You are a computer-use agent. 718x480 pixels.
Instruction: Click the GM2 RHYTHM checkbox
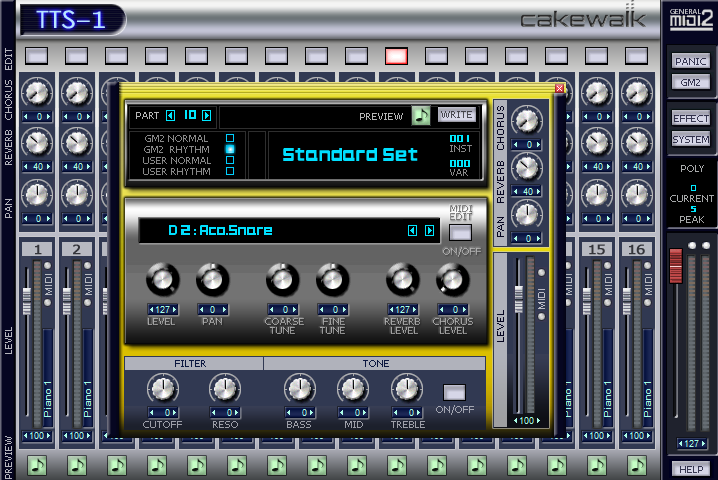230,149
